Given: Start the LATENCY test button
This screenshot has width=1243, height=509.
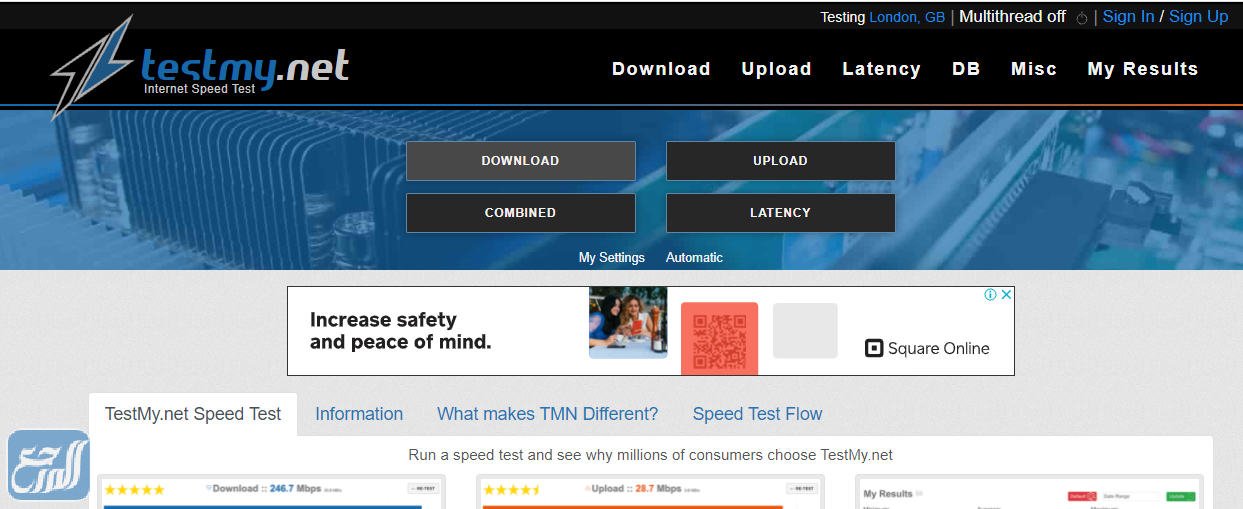Looking at the screenshot, I should (x=780, y=213).
